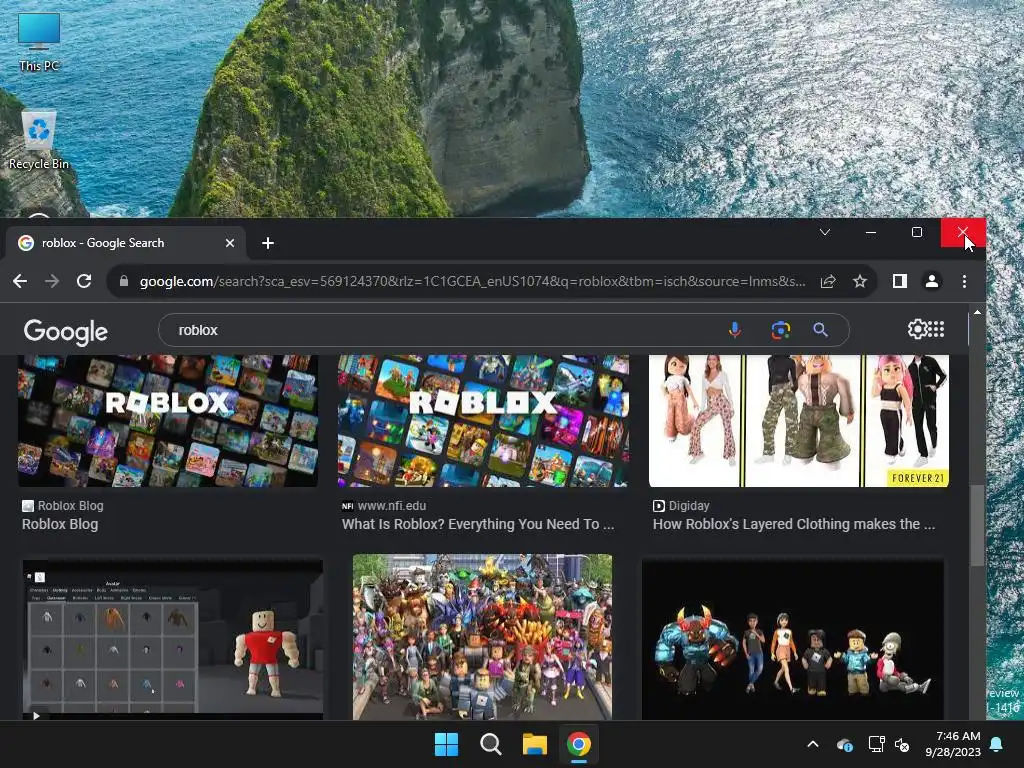Viewport: 1024px width, 768px height.
Task: Open the Windows Start menu
Action: (447, 744)
